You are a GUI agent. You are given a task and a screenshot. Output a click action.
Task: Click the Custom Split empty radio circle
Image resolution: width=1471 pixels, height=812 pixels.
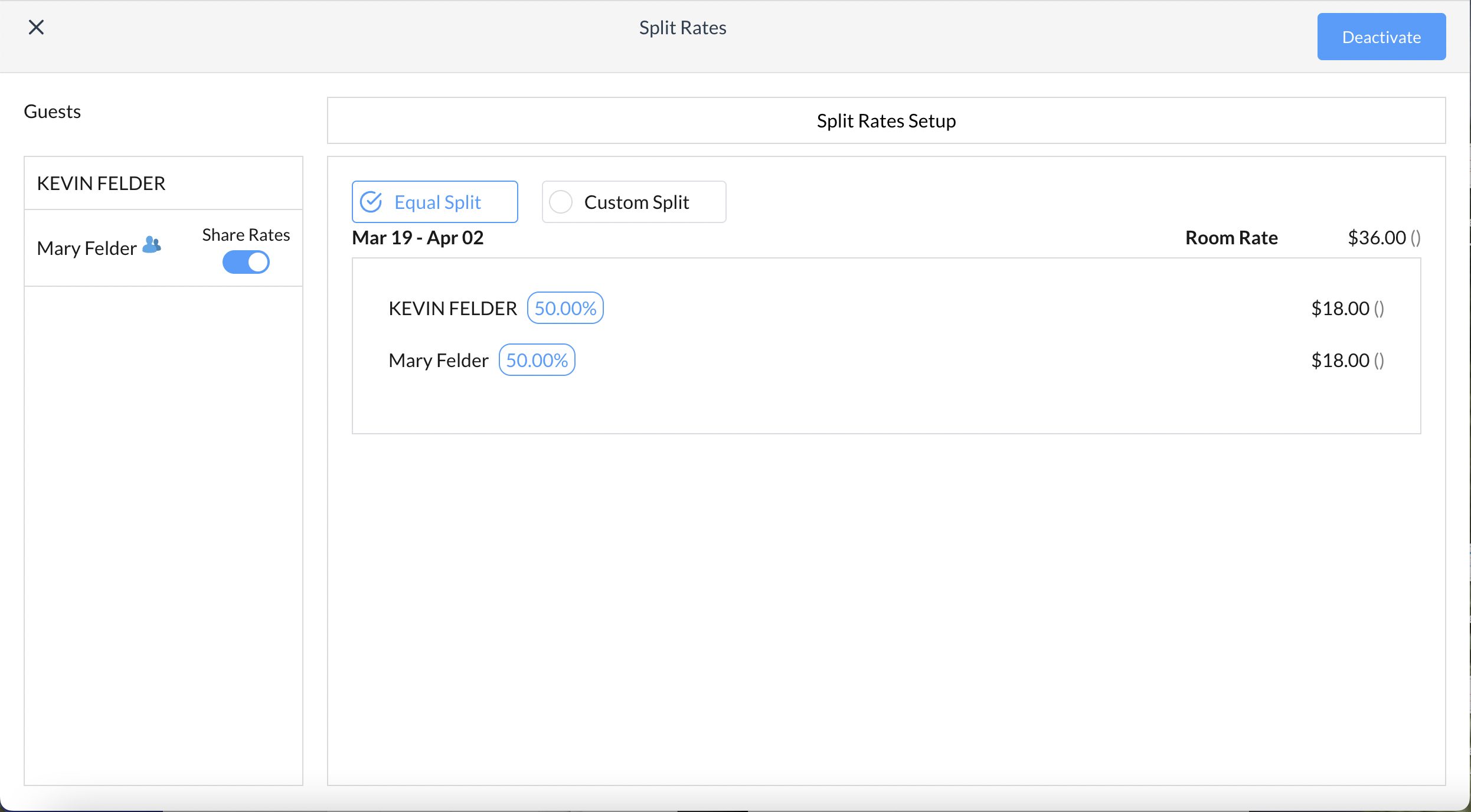560,202
